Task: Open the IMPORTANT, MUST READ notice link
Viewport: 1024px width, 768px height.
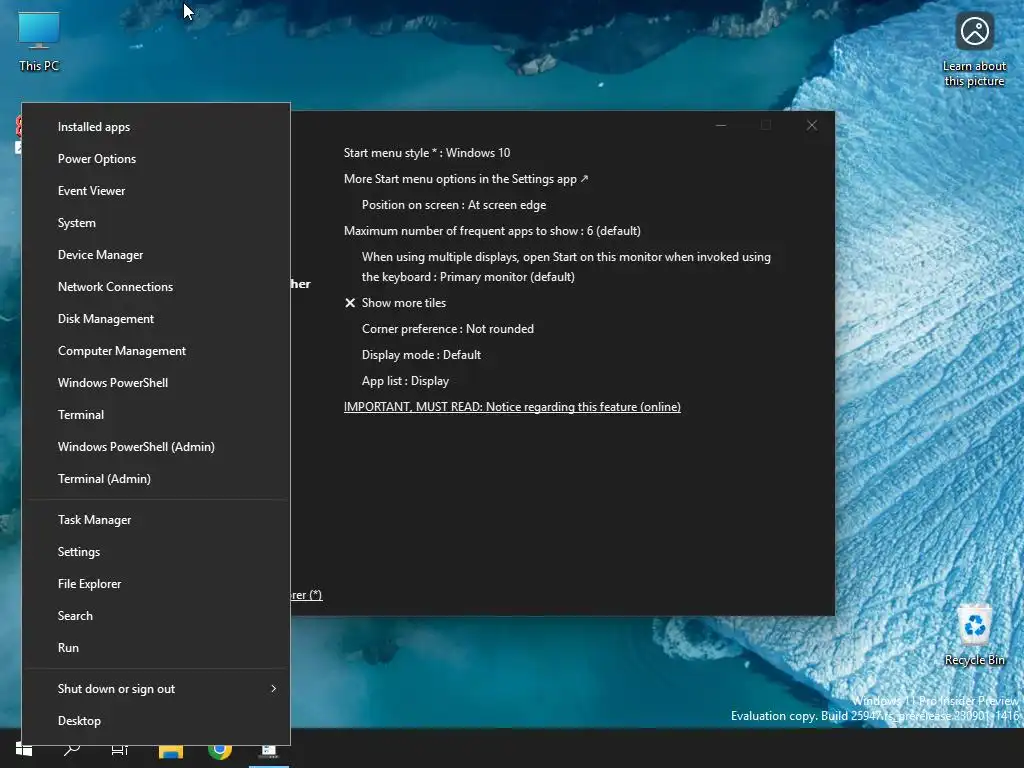Action: coord(512,407)
